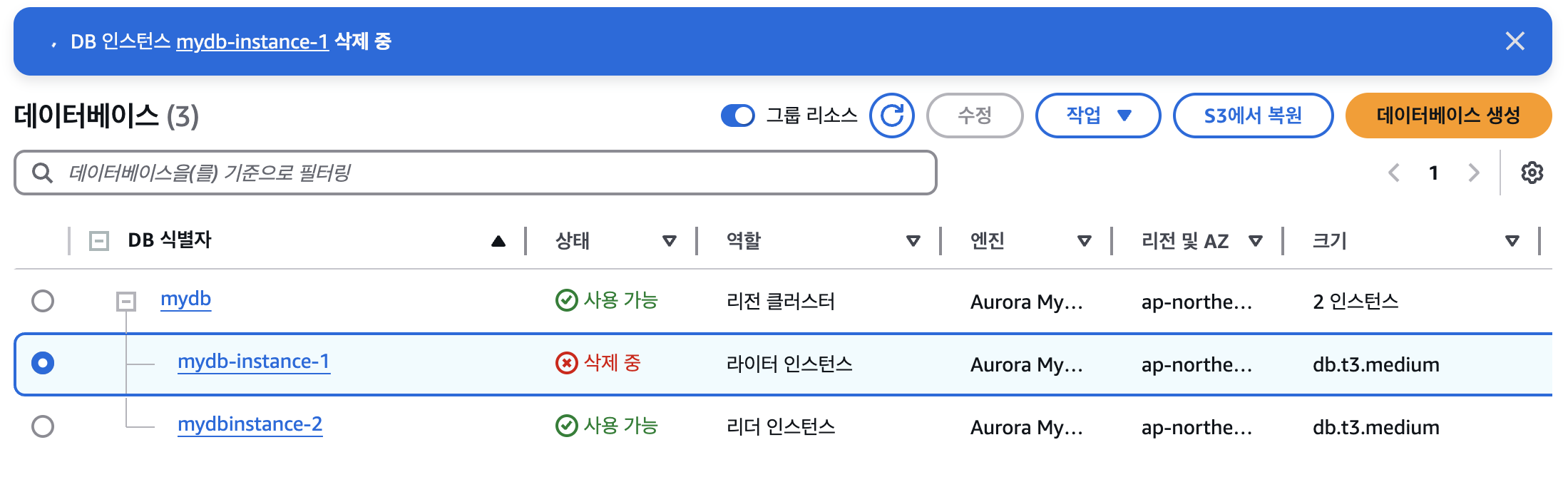1568x492 pixels.
Task: Focus the database filter search field
Action: [x=476, y=173]
